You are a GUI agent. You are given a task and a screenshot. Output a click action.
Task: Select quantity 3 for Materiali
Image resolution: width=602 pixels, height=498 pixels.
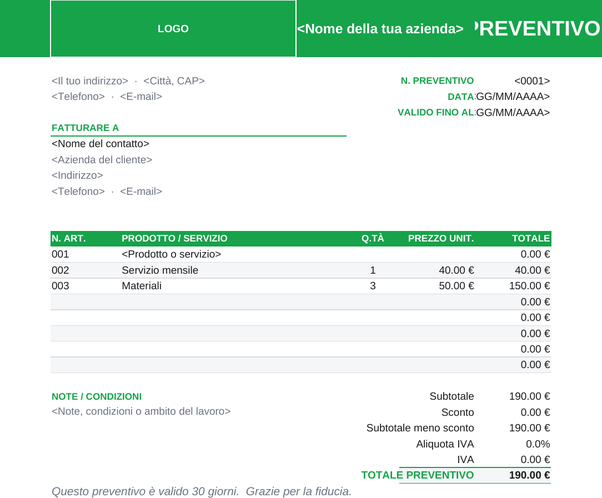[372, 286]
